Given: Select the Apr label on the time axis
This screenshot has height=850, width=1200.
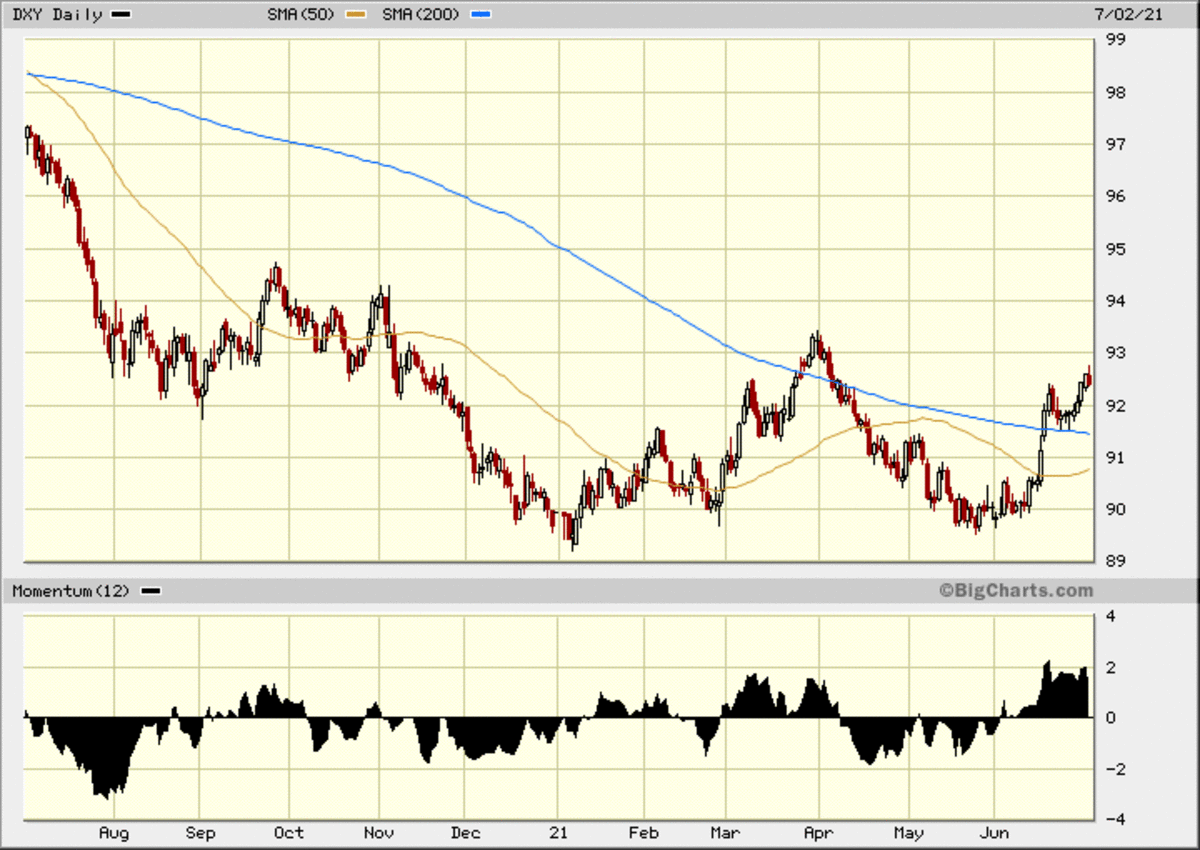Looking at the screenshot, I should pyautogui.click(x=819, y=833).
